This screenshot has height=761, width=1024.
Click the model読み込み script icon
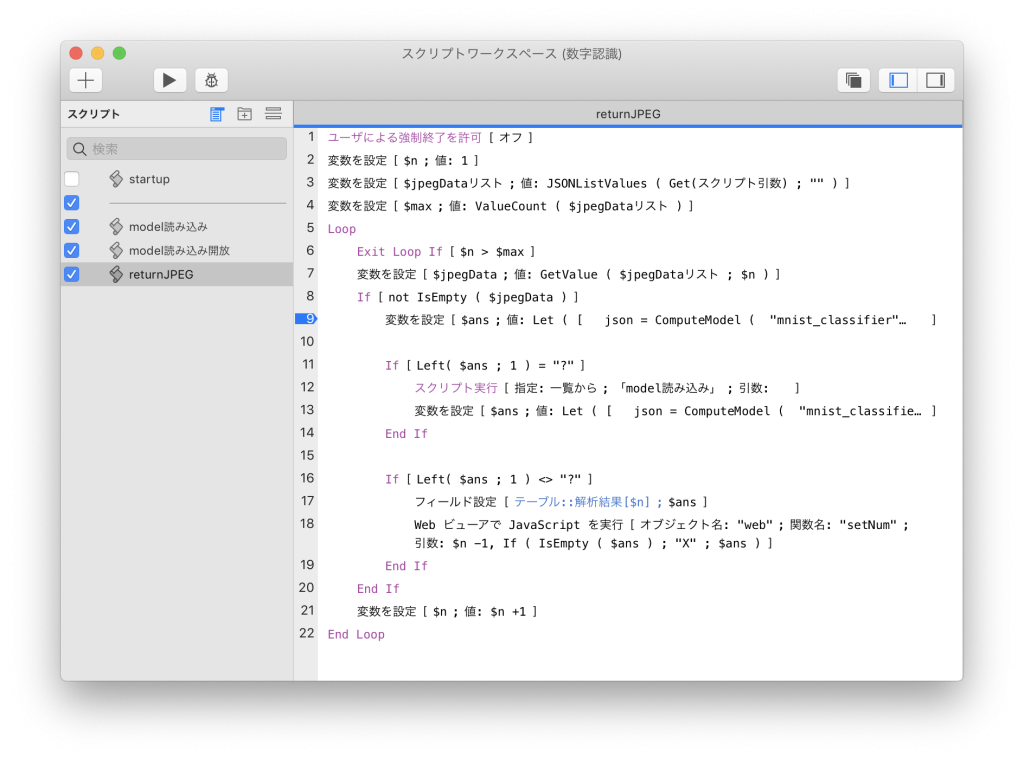[116, 227]
